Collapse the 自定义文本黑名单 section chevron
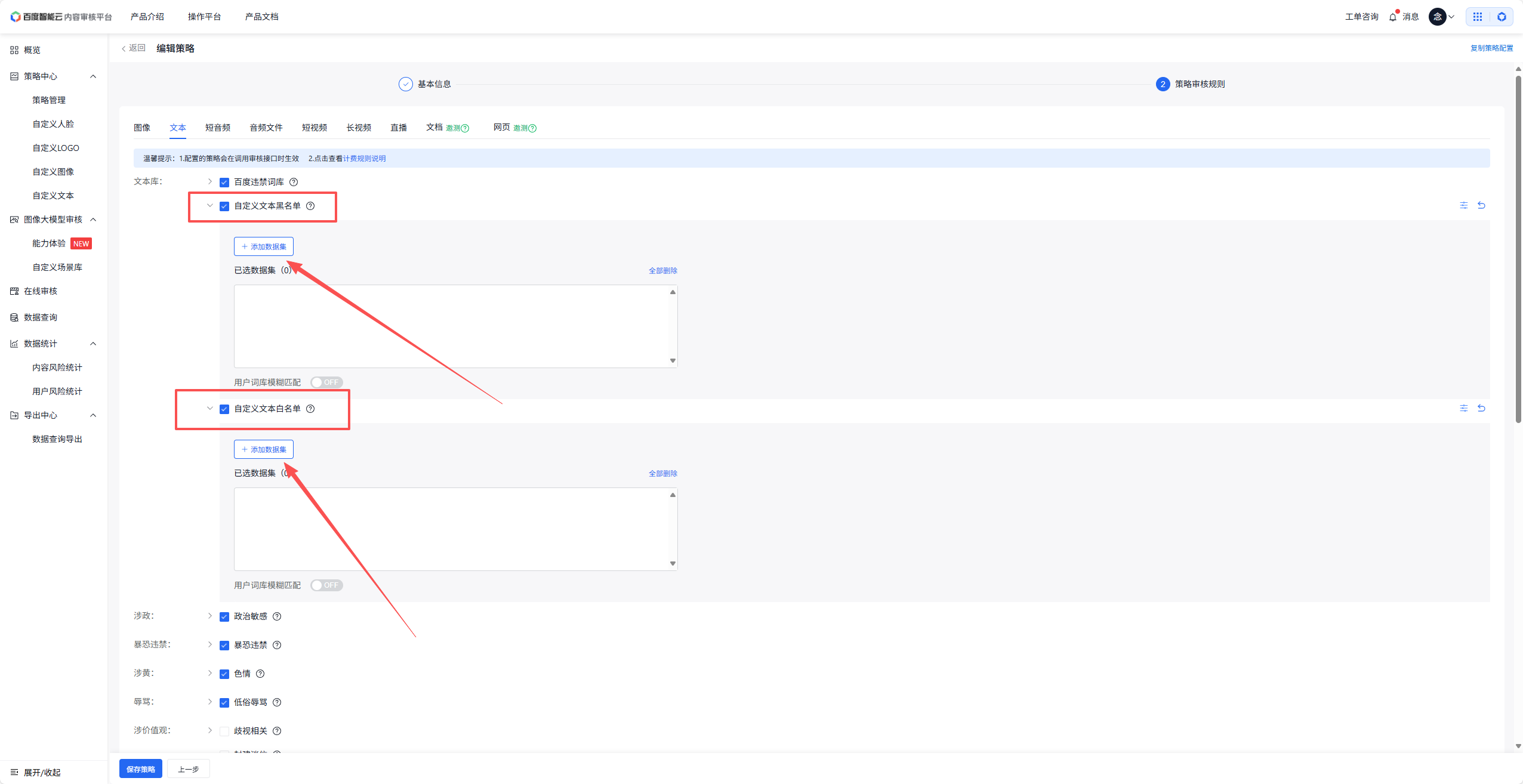This screenshot has height=784, width=1523. (209, 205)
